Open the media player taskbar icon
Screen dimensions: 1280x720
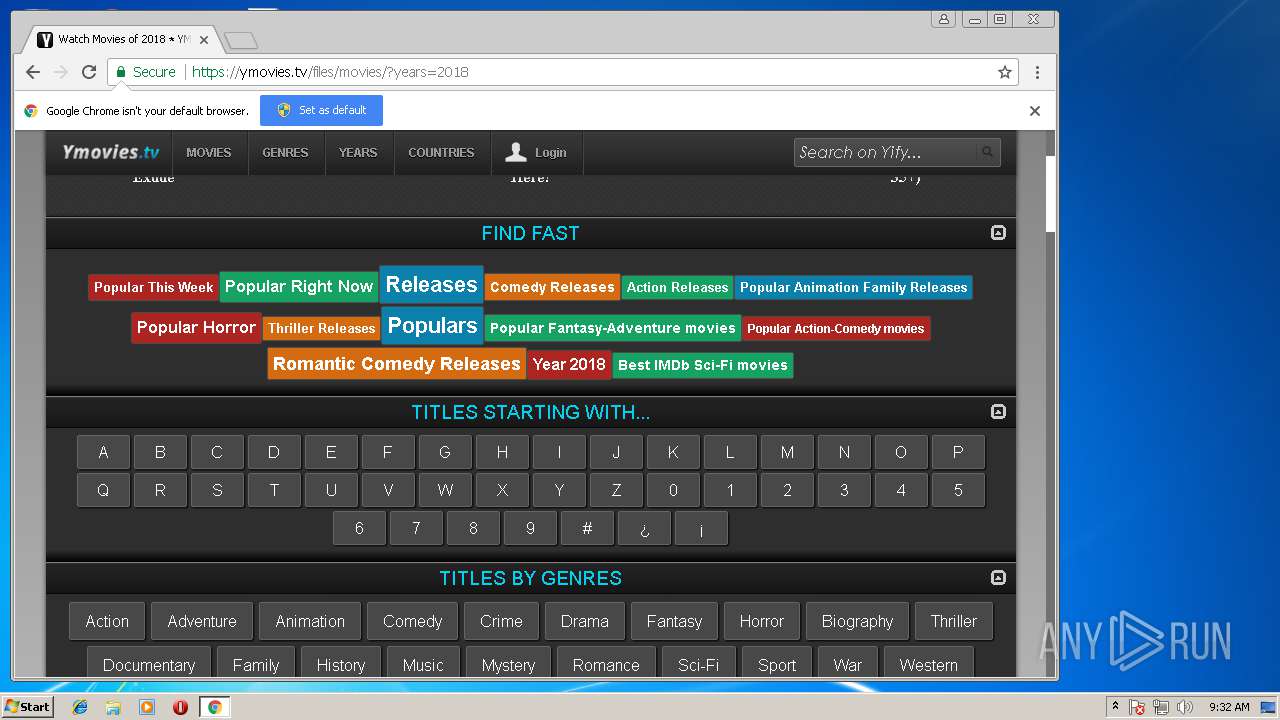[147, 707]
